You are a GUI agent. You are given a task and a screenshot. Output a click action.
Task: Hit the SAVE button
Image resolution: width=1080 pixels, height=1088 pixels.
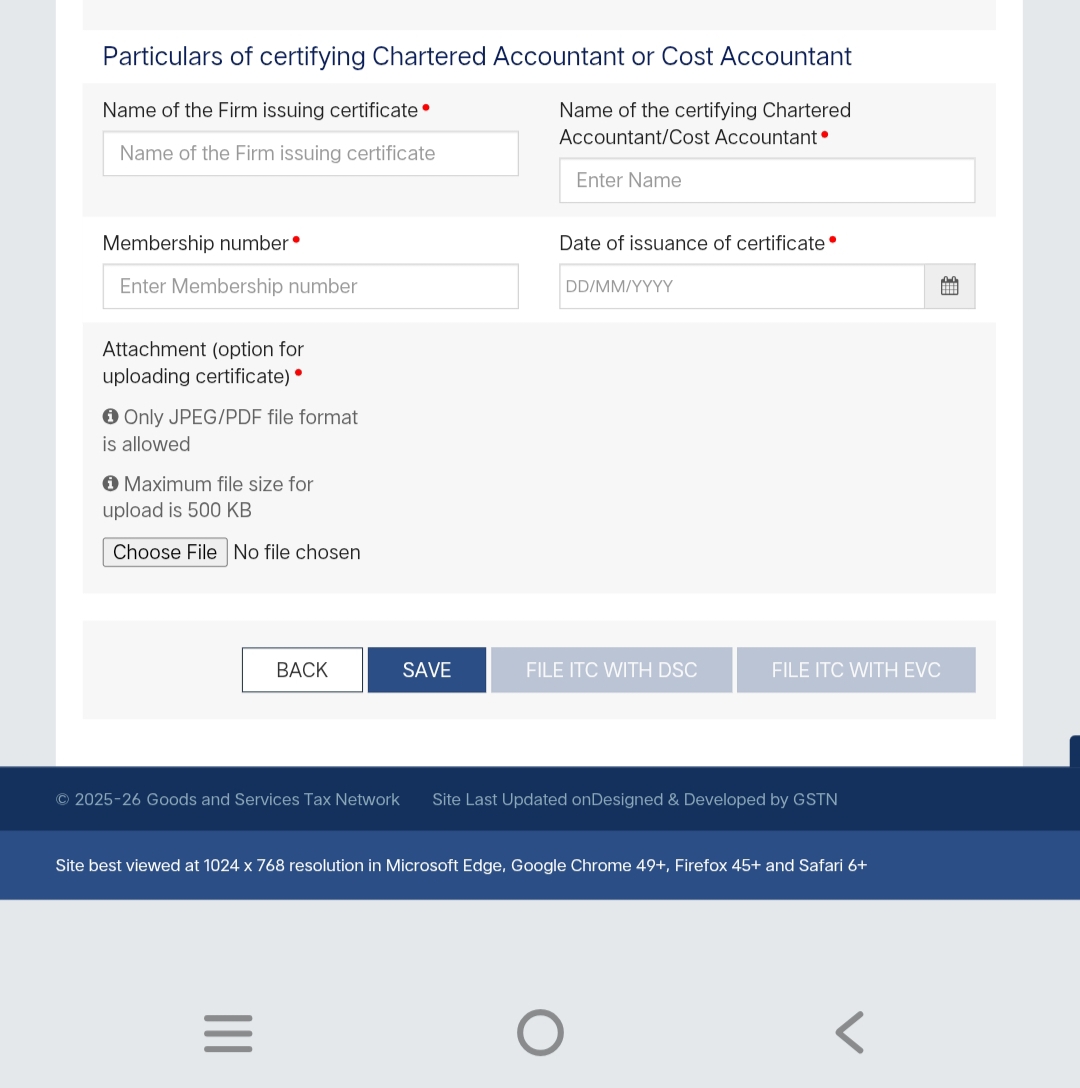[427, 670]
